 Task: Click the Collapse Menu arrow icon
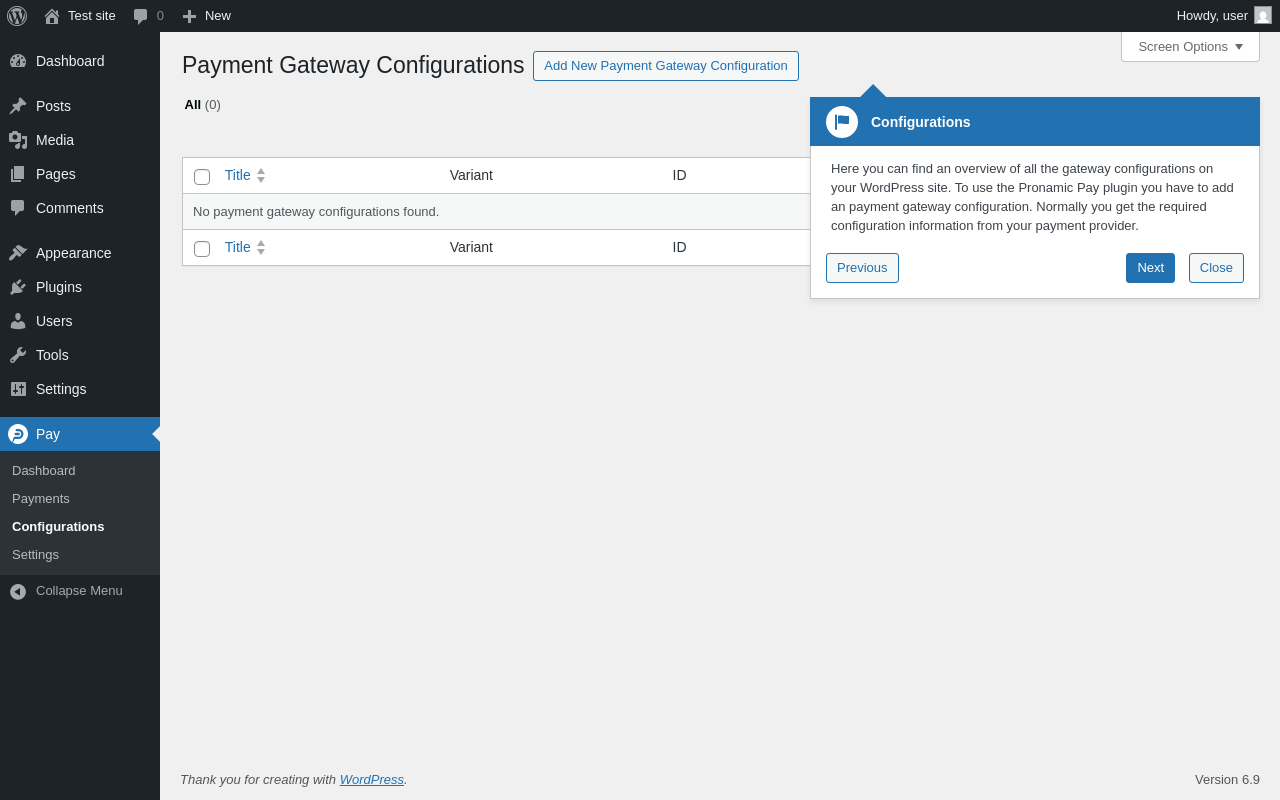[18, 591]
